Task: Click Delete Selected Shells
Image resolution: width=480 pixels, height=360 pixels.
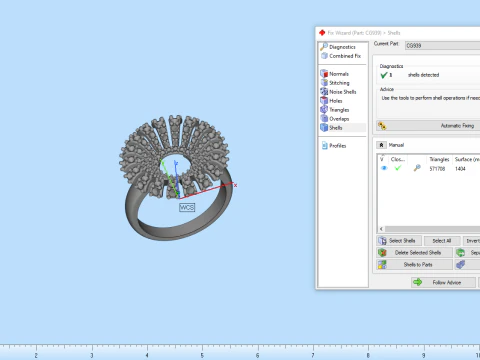Action: point(415,253)
